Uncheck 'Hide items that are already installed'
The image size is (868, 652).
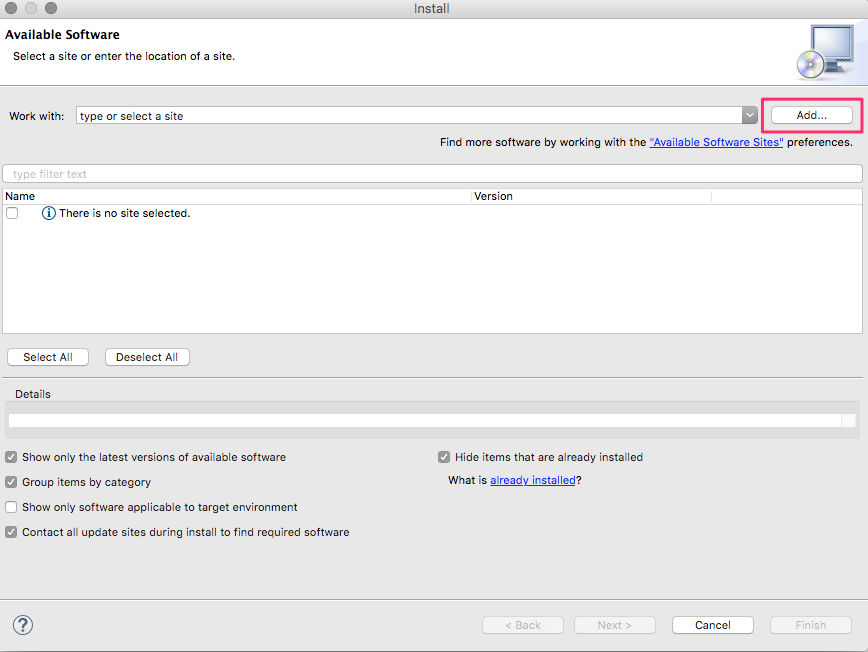click(x=444, y=456)
